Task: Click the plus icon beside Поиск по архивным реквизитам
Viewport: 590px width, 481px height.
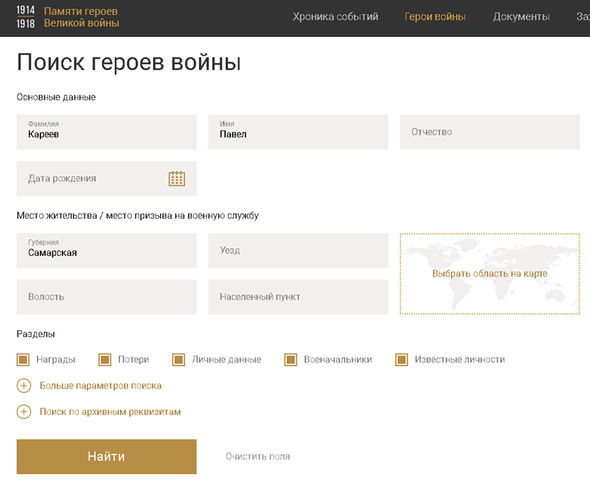Action: click(24, 411)
